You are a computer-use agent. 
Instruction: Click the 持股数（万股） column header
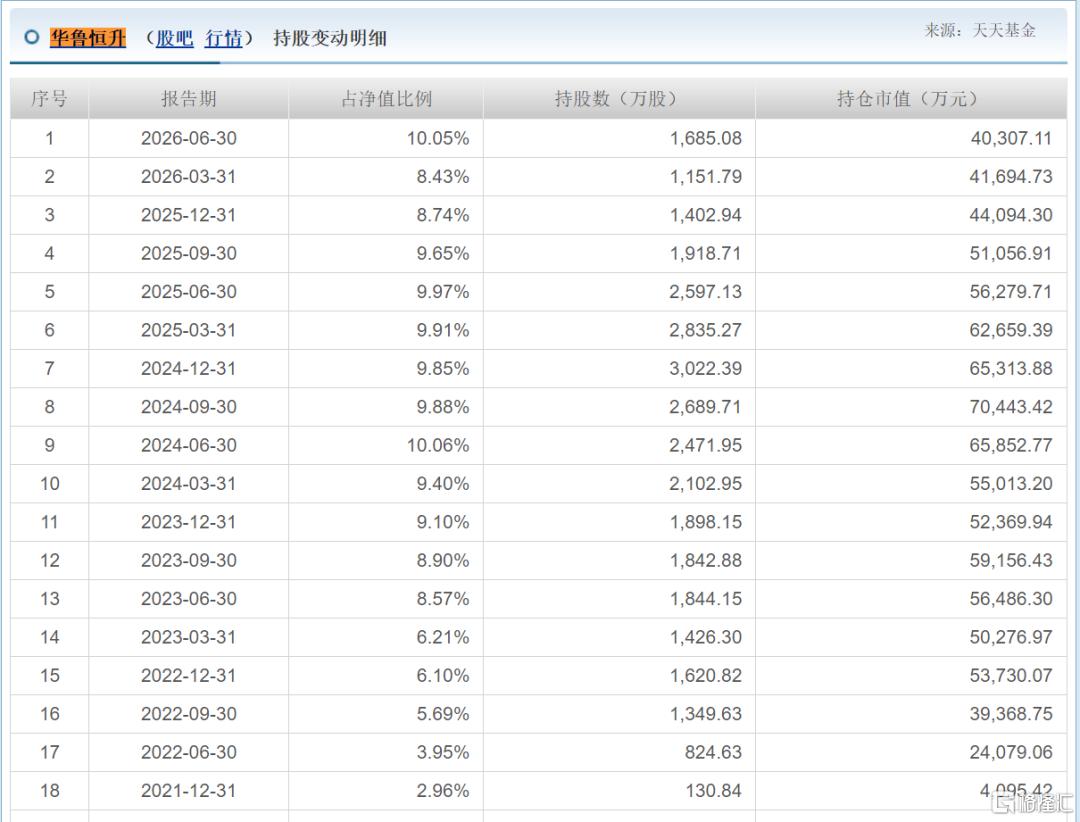pyautogui.click(x=619, y=99)
